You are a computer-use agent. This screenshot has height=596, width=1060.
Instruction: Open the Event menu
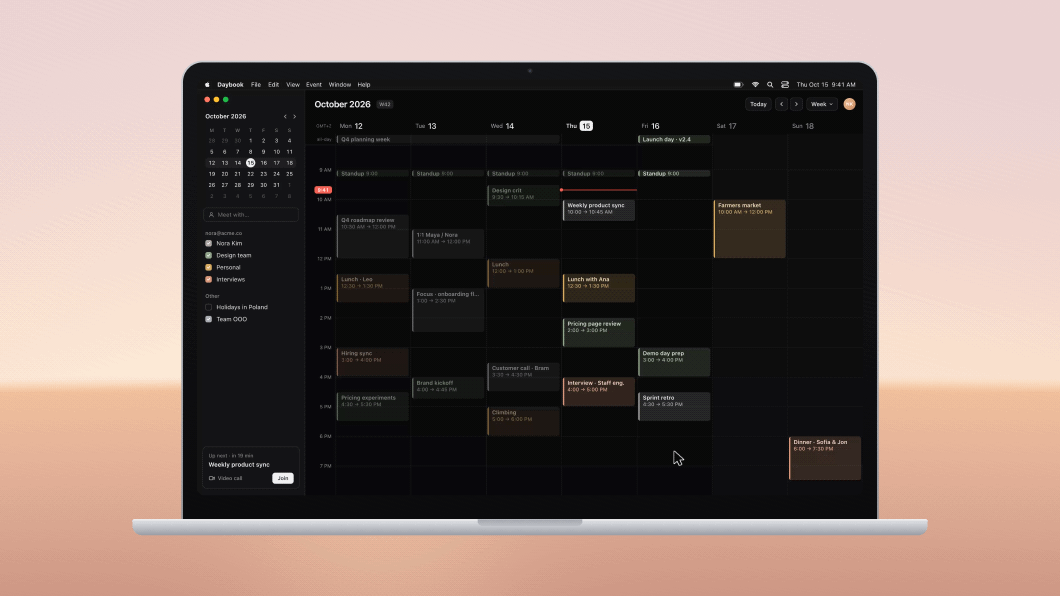coord(314,84)
